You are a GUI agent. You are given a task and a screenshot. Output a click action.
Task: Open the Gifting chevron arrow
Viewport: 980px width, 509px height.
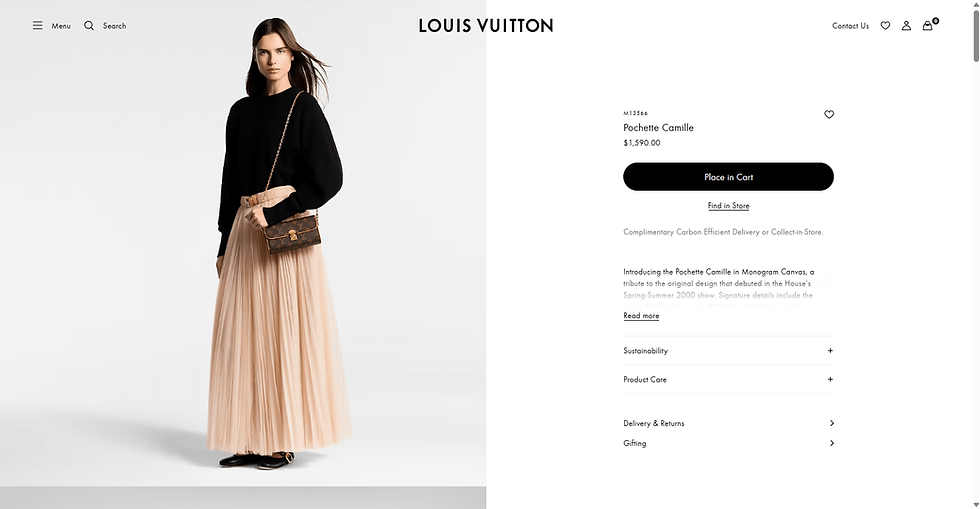pyautogui.click(x=831, y=443)
